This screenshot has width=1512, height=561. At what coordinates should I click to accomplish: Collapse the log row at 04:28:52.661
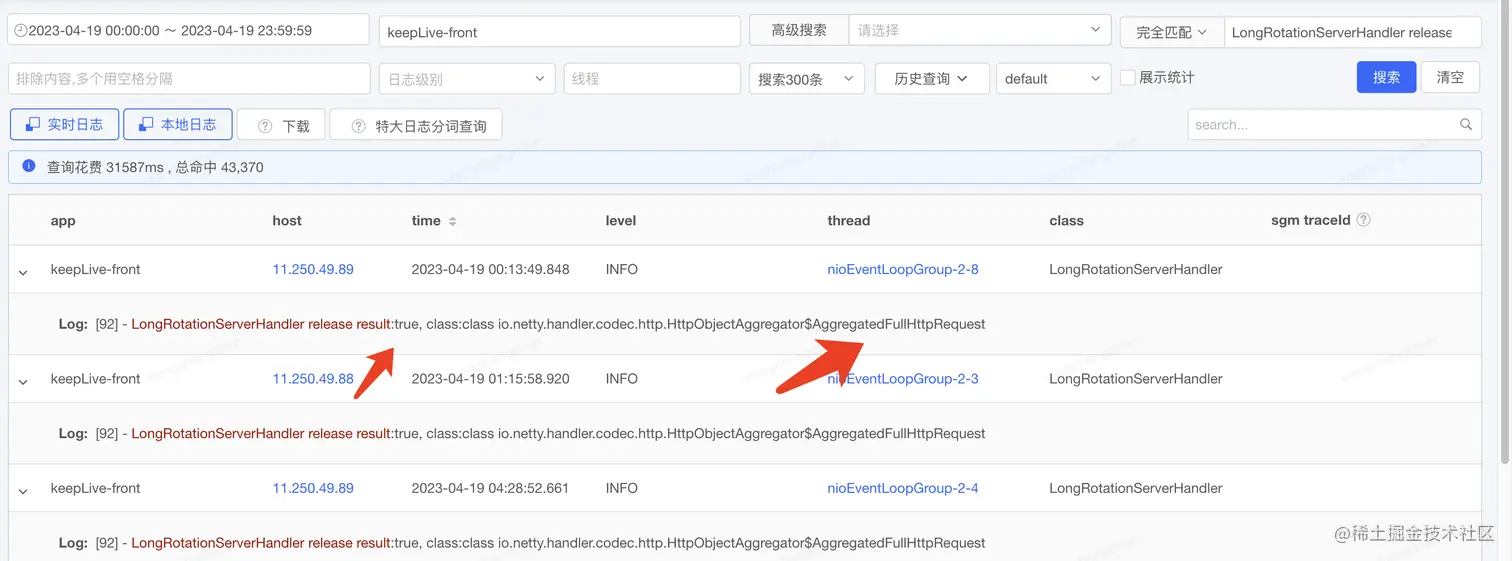(23, 490)
